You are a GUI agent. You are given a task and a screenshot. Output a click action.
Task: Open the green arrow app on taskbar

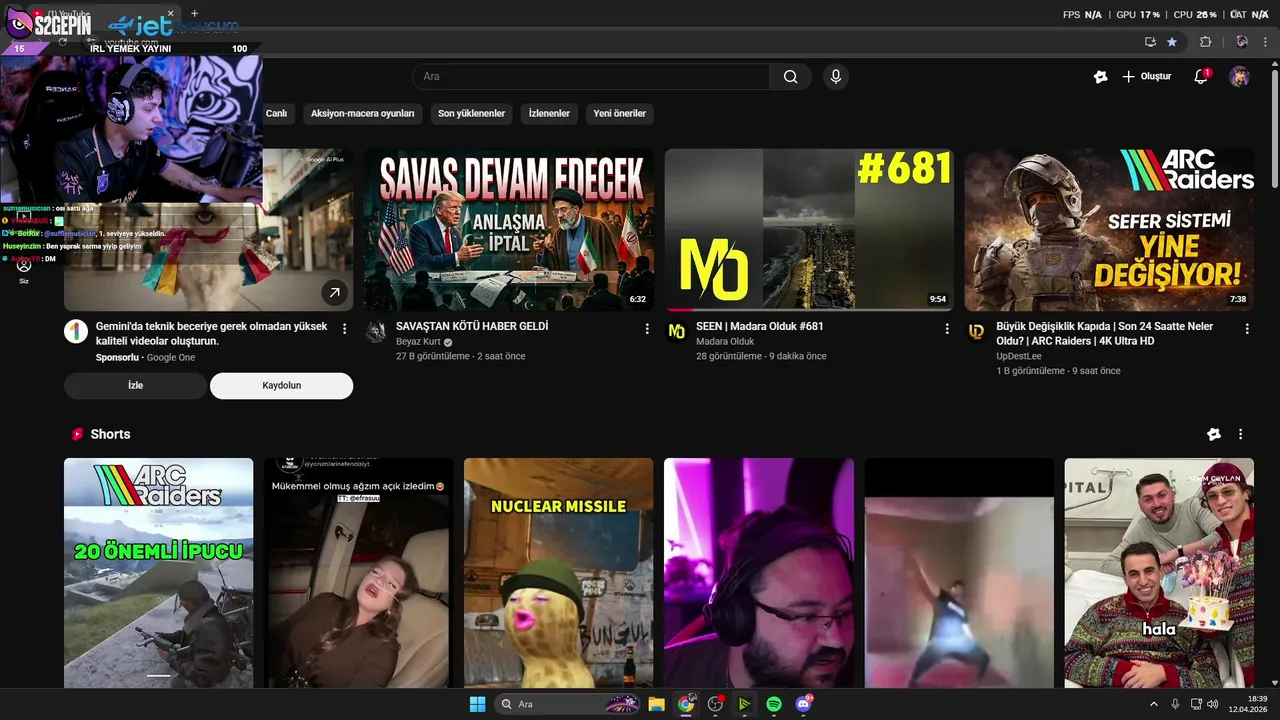coord(744,704)
